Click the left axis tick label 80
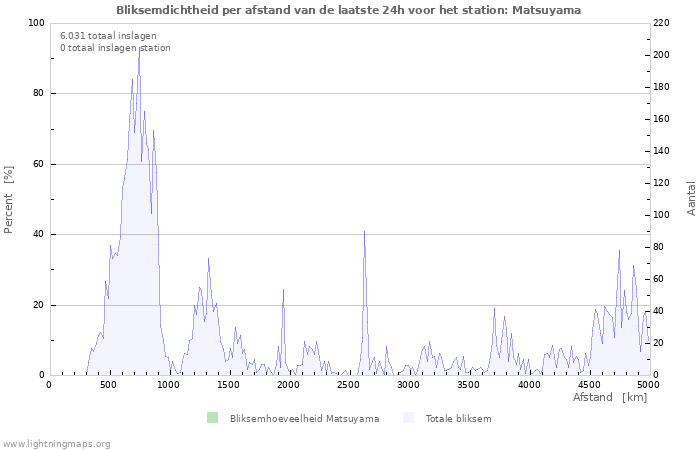The width and height of the screenshot is (700, 450). point(38,93)
